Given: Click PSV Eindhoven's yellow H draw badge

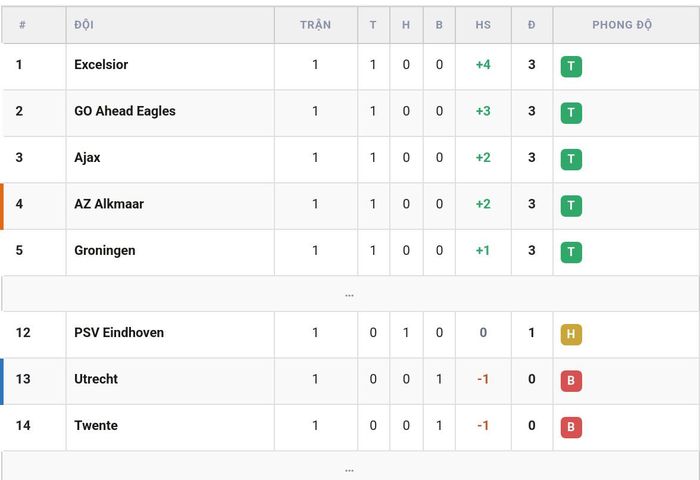Looking at the screenshot, I should (571, 334).
